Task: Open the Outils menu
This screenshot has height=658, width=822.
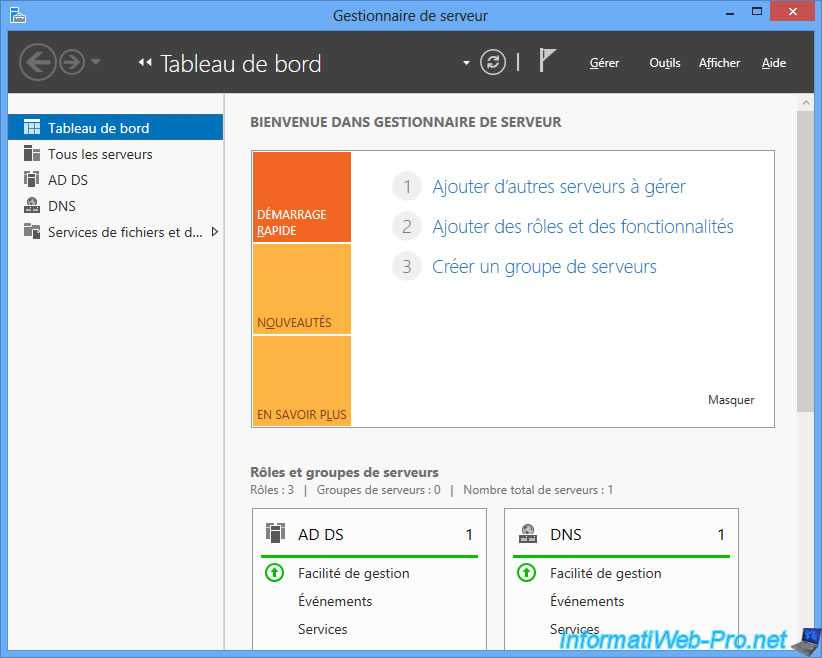Action: (665, 63)
